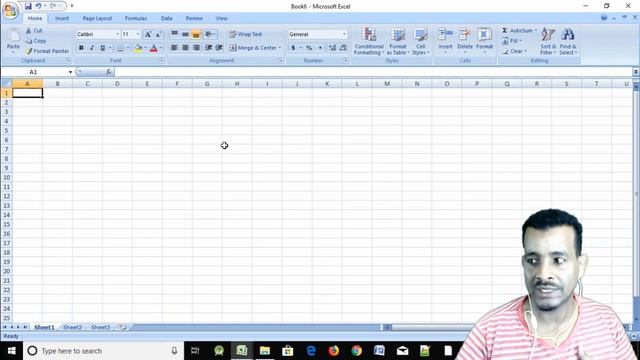Open the text Orientation button

(210, 34)
